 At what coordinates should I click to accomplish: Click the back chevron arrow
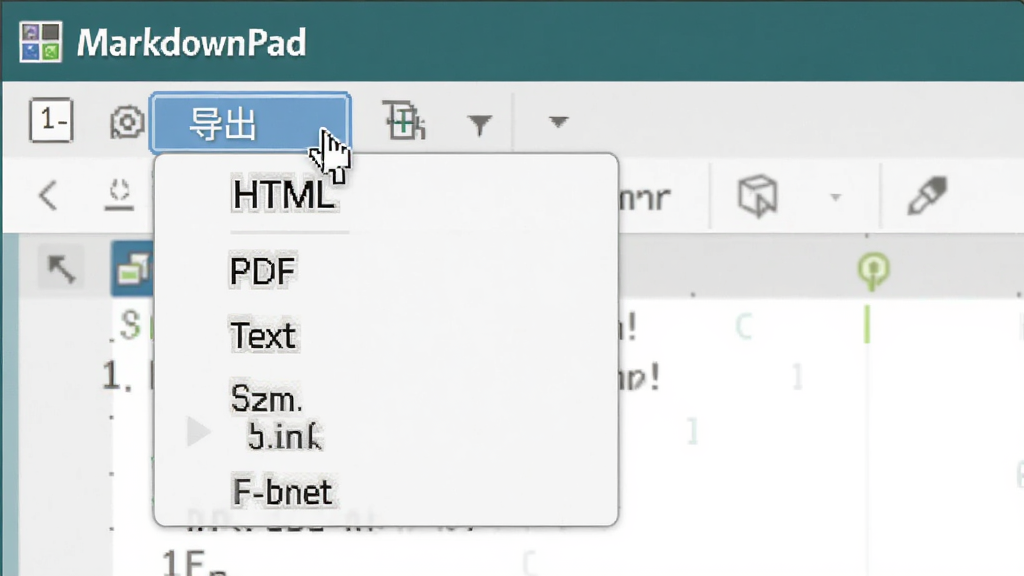pos(48,195)
